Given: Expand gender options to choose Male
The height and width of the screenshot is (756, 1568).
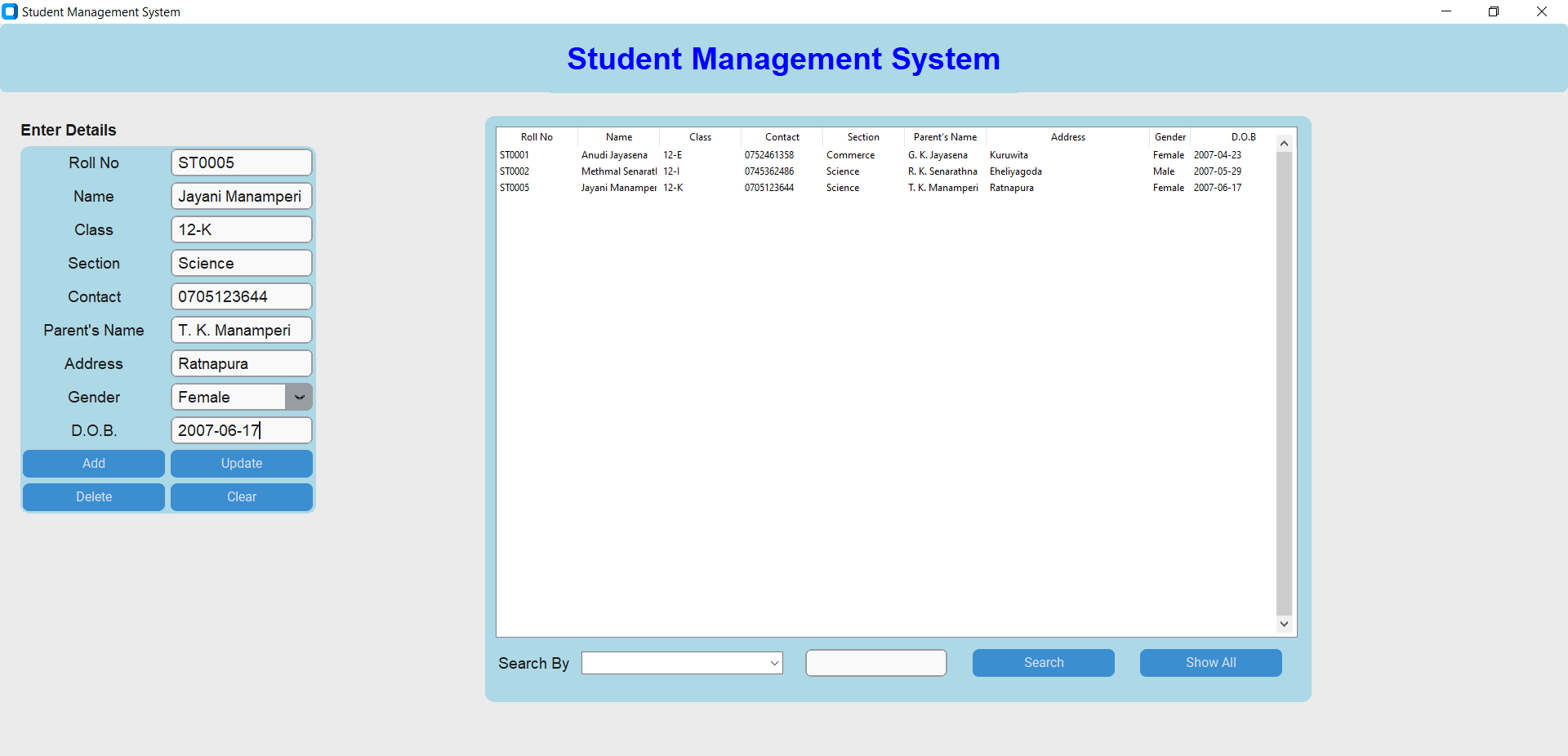Looking at the screenshot, I should tap(298, 397).
